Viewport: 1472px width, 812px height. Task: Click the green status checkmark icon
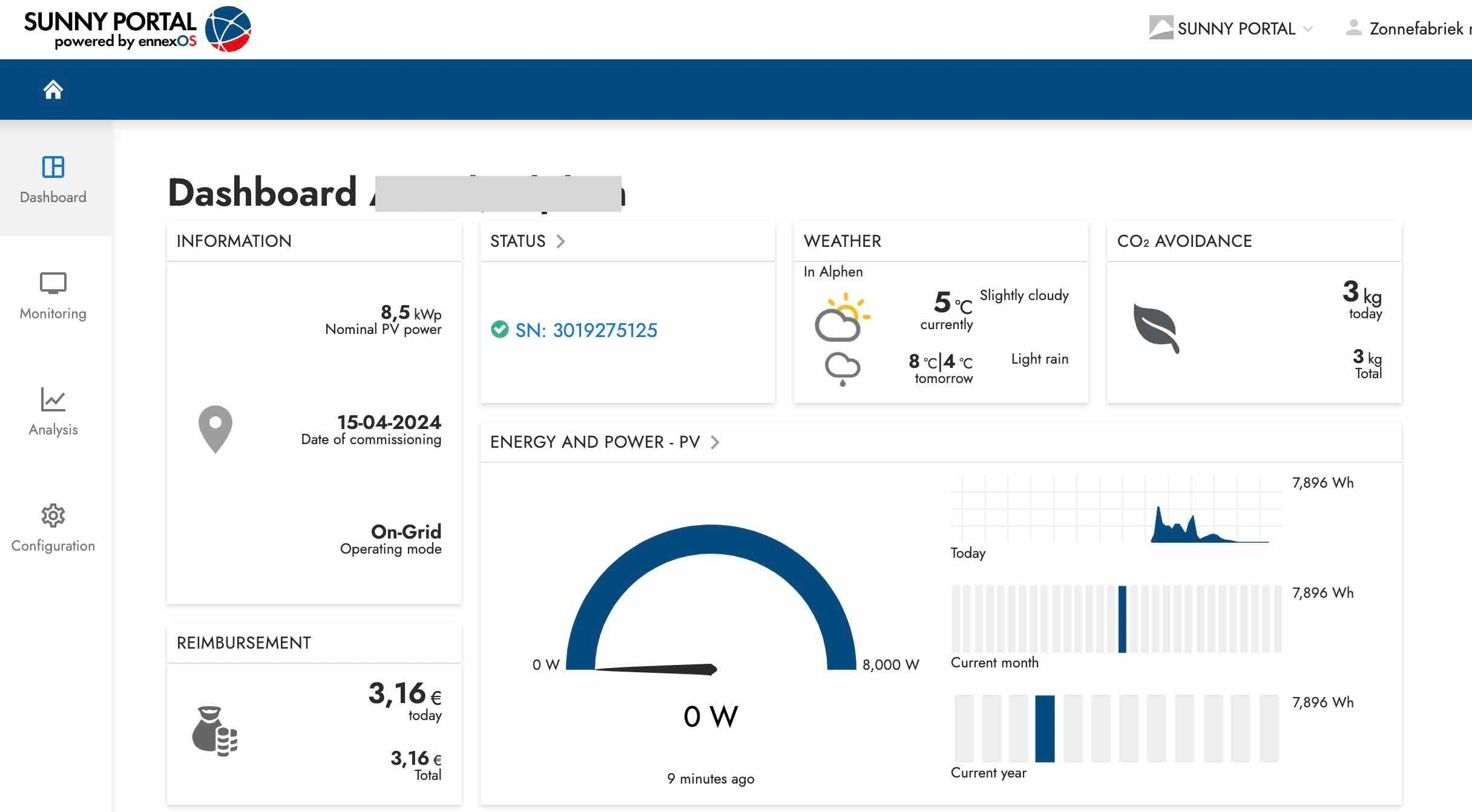click(x=500, y=329)
